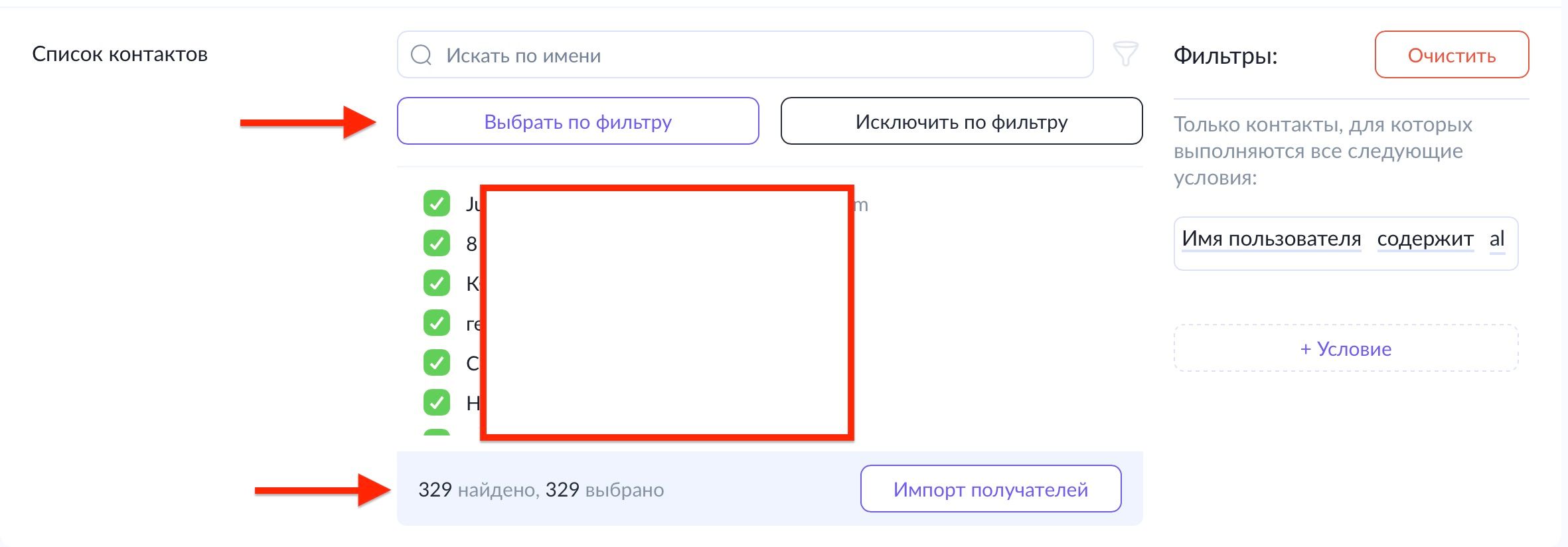Click the '329 найдено, 329 выбрано' status text
Screen dimensions: 1568x547
click(541, 490)
